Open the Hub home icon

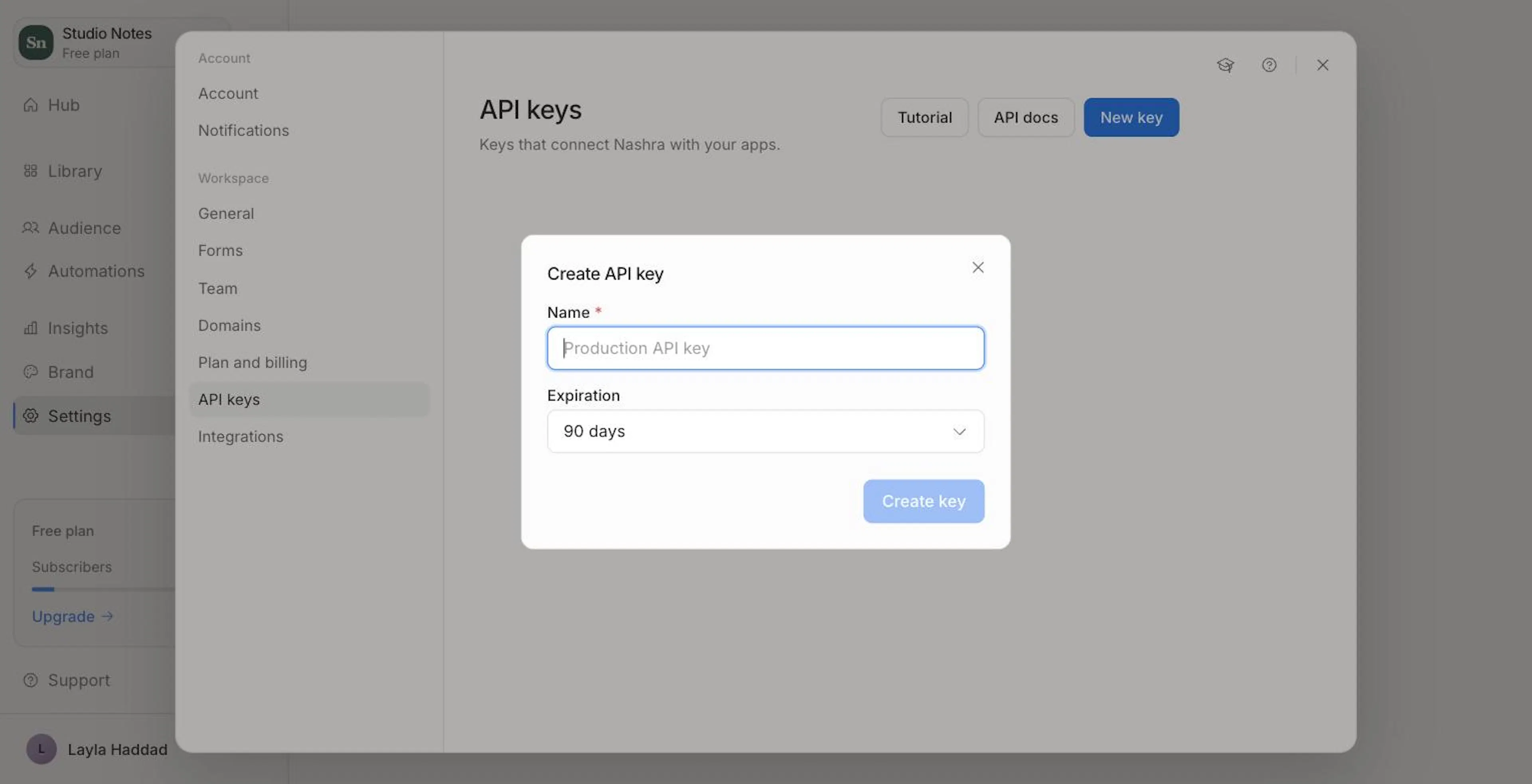[30, 104]
